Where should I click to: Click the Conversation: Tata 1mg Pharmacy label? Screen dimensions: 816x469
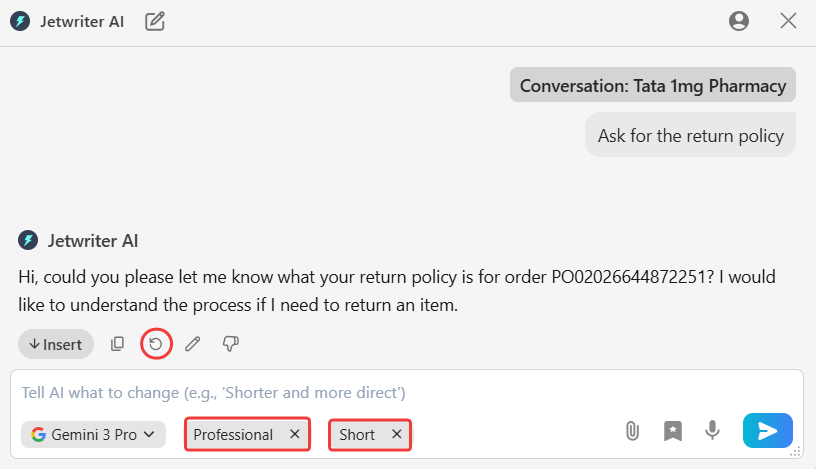(x=652, y=86)
